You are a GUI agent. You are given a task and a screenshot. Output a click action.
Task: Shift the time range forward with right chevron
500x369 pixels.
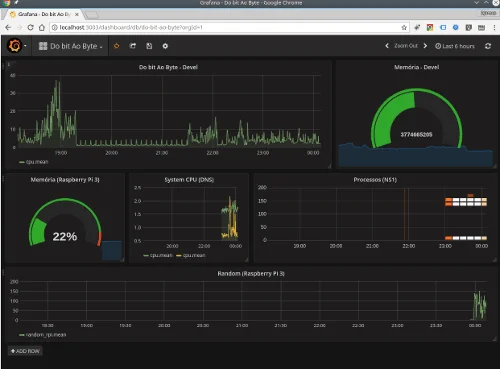click(x=425, y=46)
